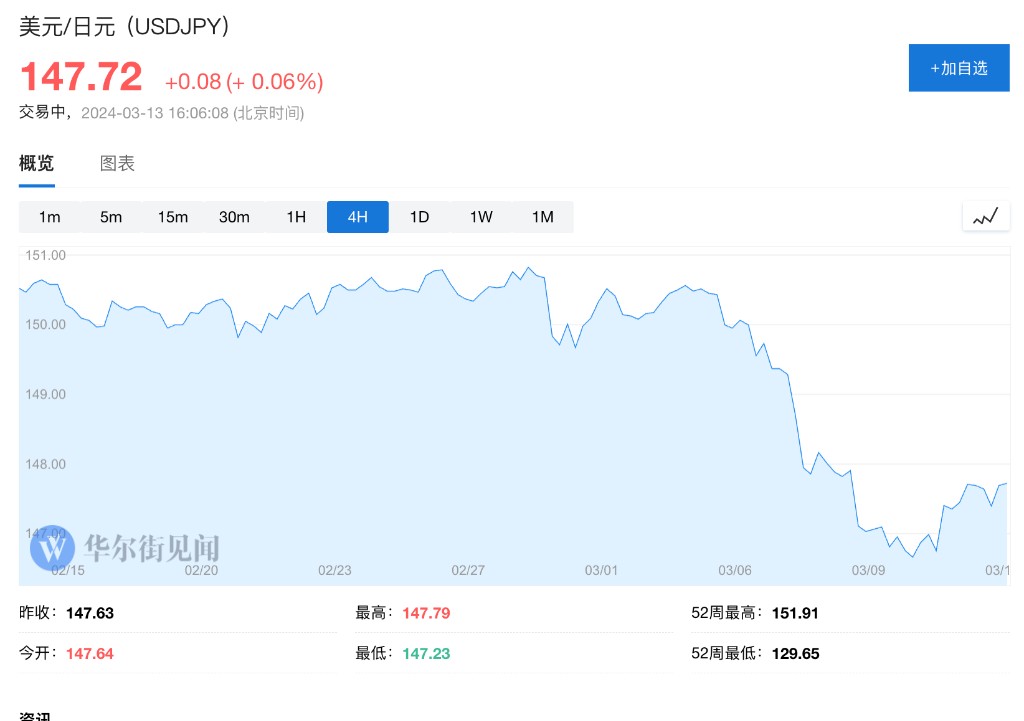The height and width of the screenshot is (721, 1024).
Task: Click the 03/06 date marker on chart
Action: 735,570
